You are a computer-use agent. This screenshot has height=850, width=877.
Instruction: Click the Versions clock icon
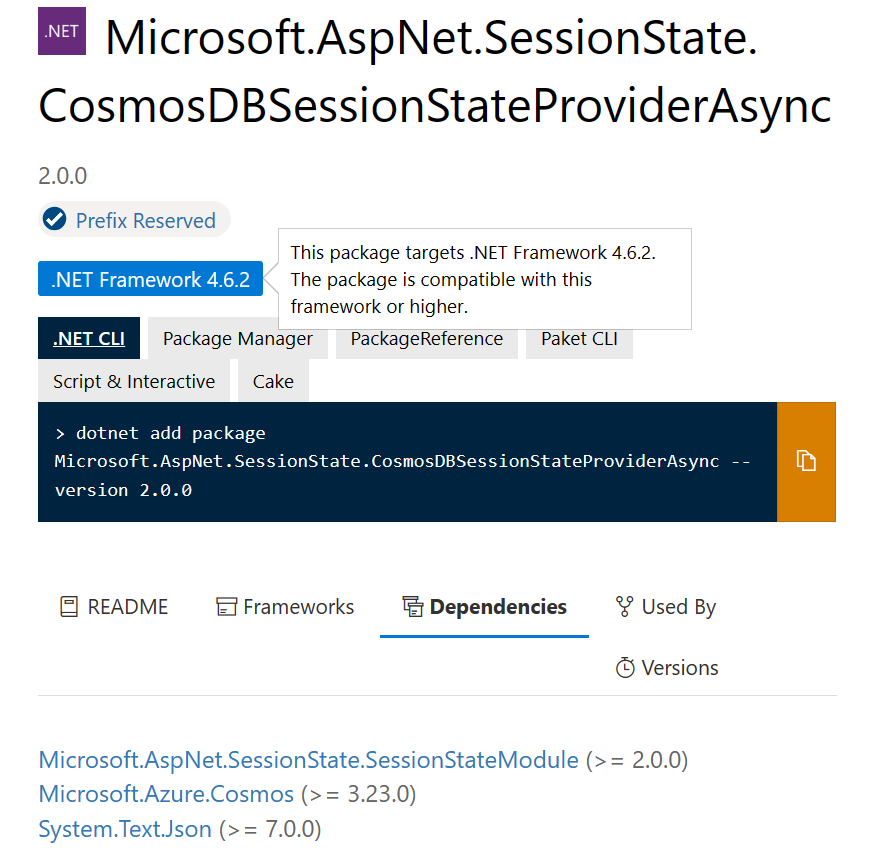625,668
